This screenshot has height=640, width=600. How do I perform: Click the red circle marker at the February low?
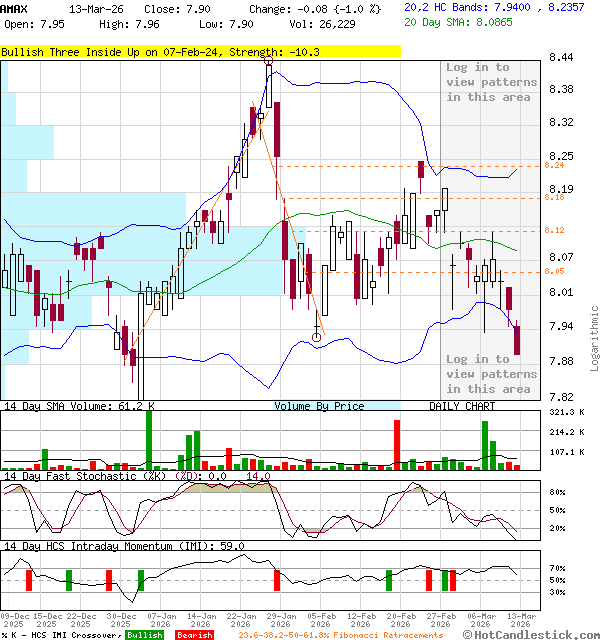(x=317, y=338)
